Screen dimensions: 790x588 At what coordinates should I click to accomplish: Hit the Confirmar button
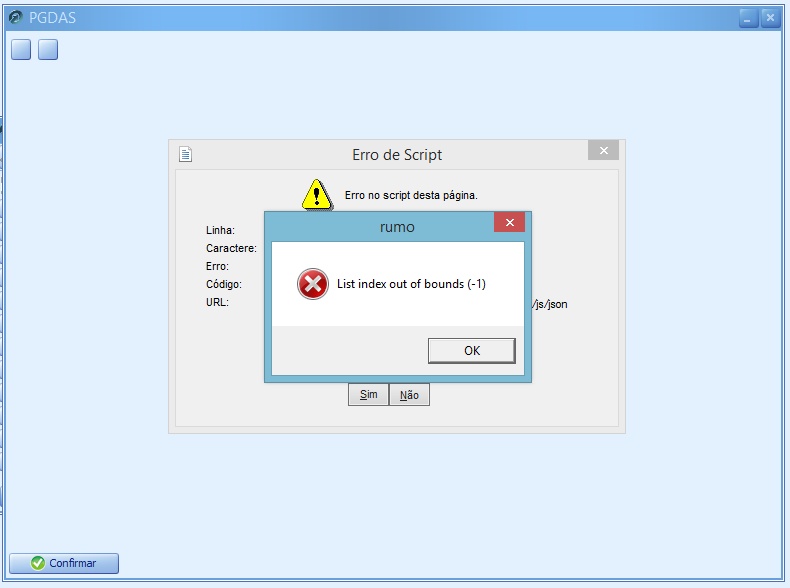(x=64, y=563)
